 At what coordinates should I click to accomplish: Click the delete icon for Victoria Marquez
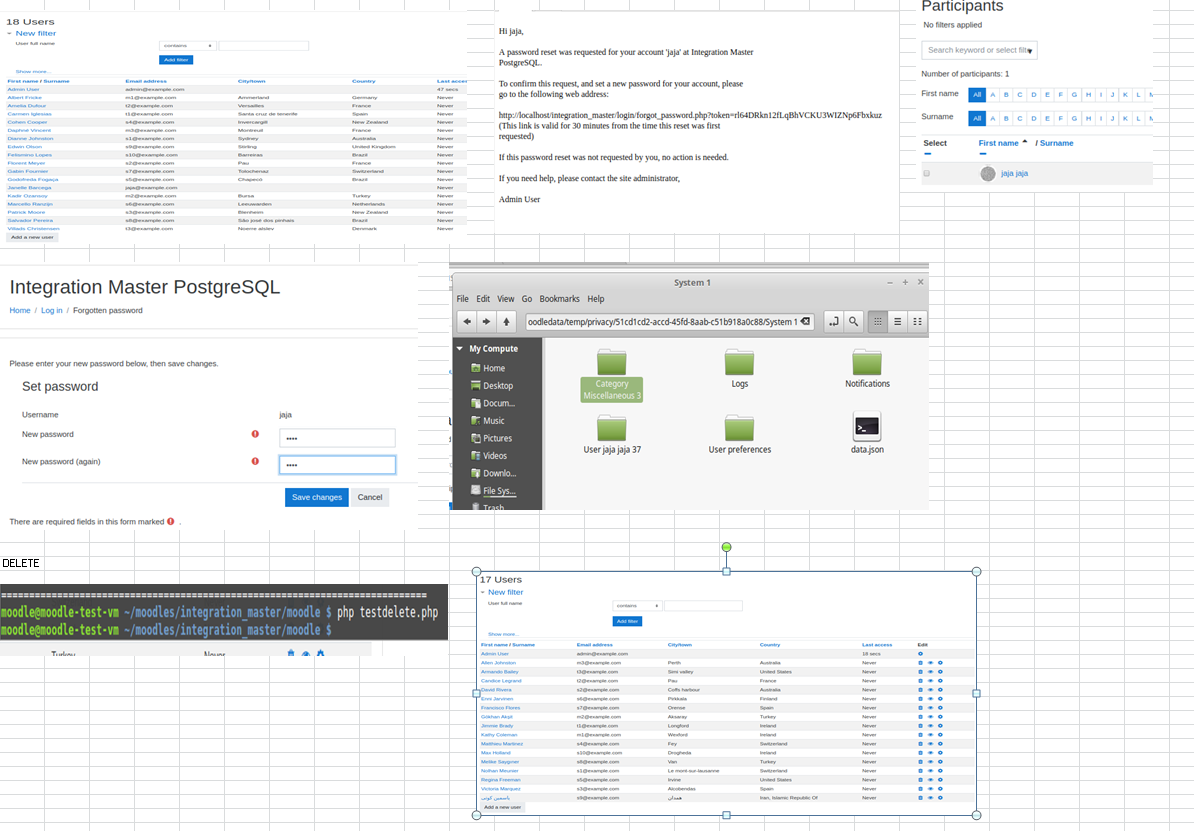coord(920,788)
